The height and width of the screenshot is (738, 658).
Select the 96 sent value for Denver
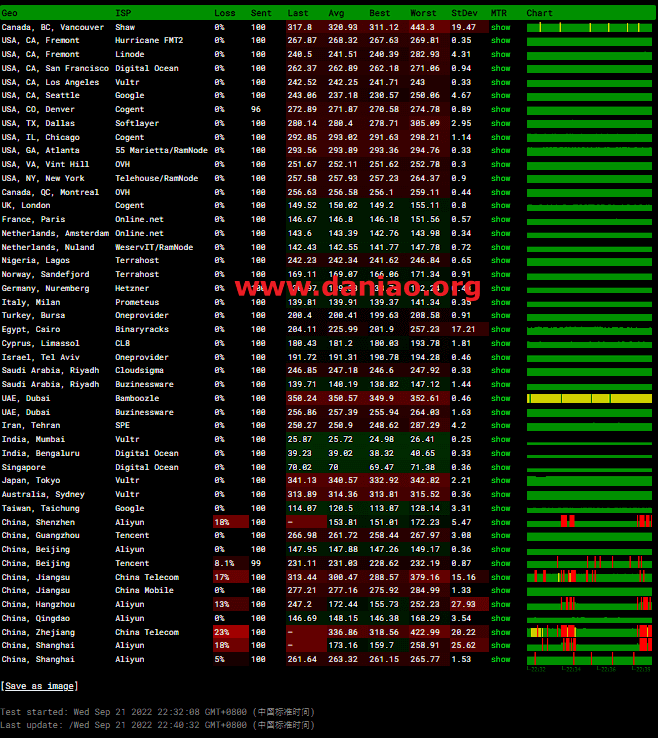pyautogui.click(x=256, y=109)
